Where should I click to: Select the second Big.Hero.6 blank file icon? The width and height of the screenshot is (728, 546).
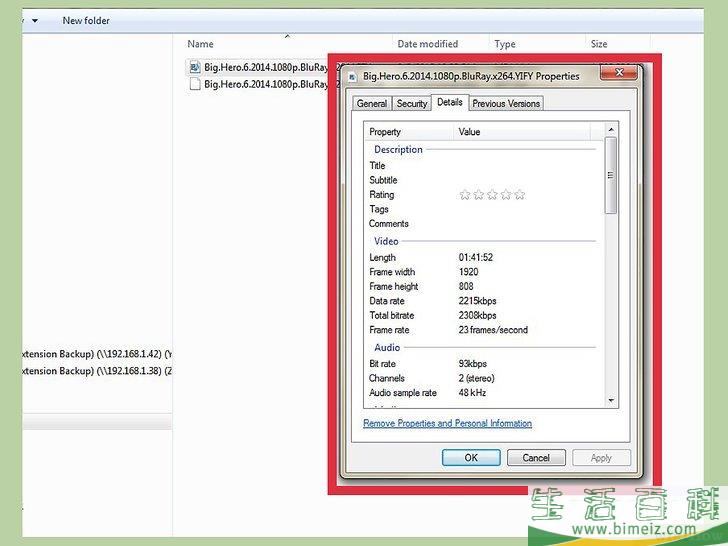[195, 84]
